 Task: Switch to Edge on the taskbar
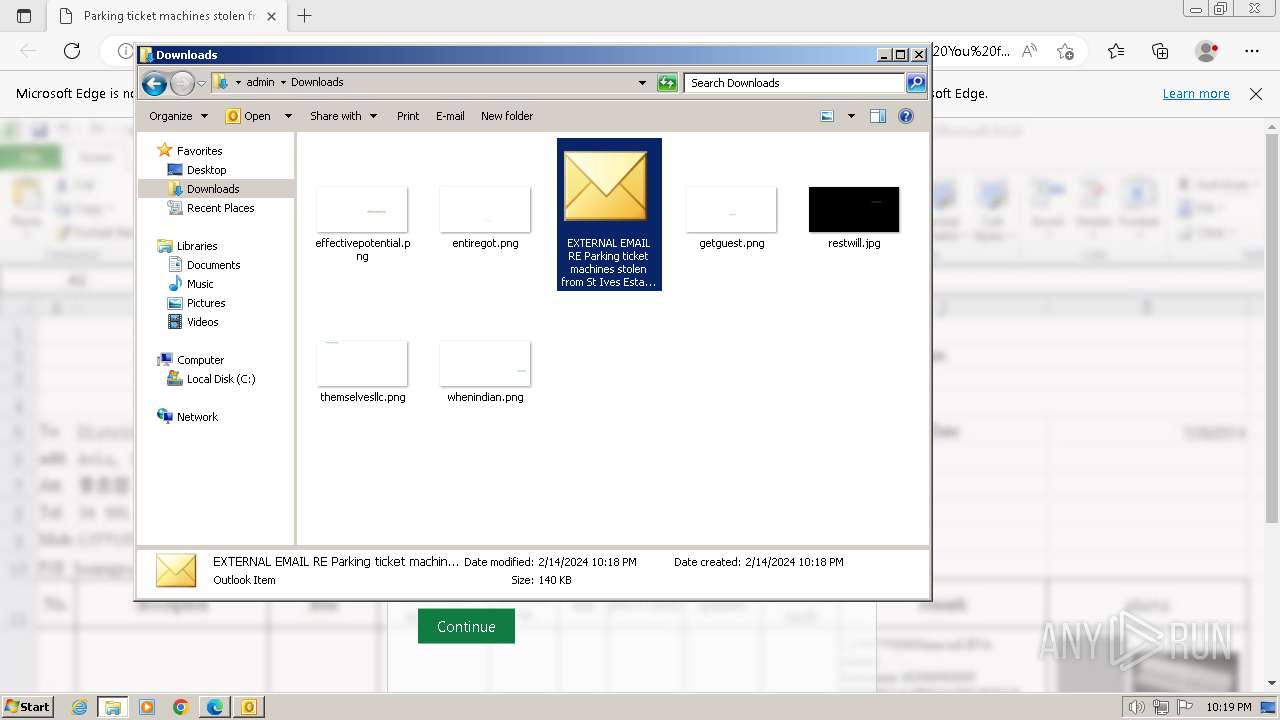tap(215, 707)
